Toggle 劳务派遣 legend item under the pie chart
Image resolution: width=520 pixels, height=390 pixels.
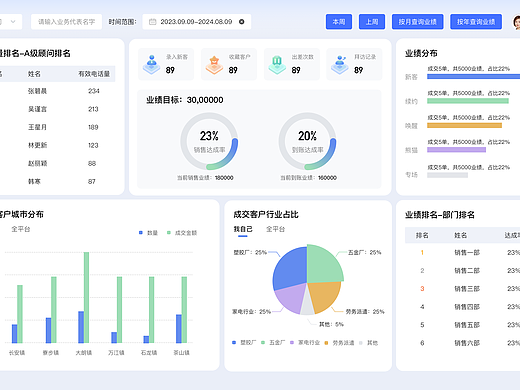pyautogui.click(x=339, y=343)
